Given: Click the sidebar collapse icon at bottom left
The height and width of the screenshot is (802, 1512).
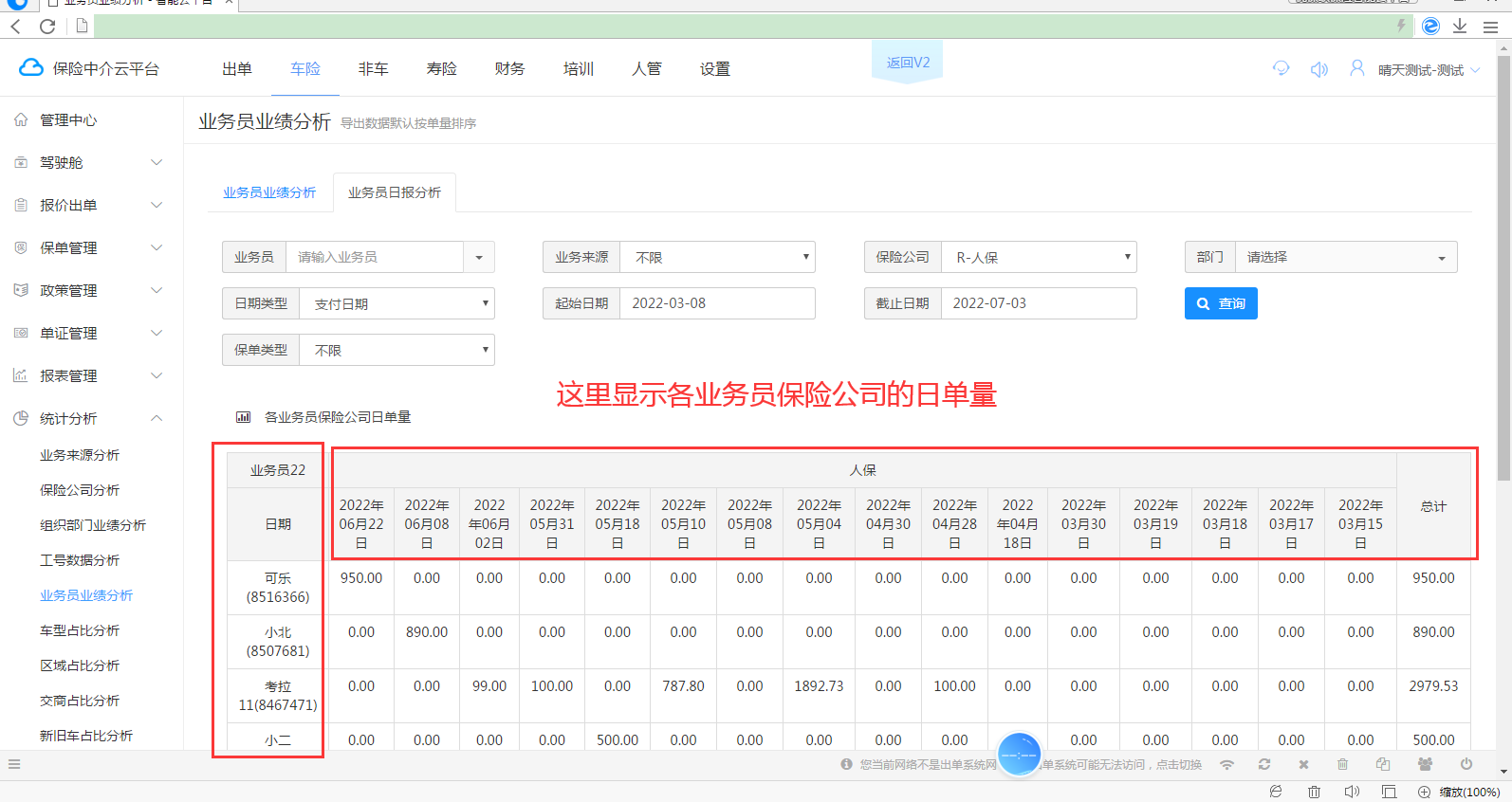Looking at the screenshot, I should [14, 764].
